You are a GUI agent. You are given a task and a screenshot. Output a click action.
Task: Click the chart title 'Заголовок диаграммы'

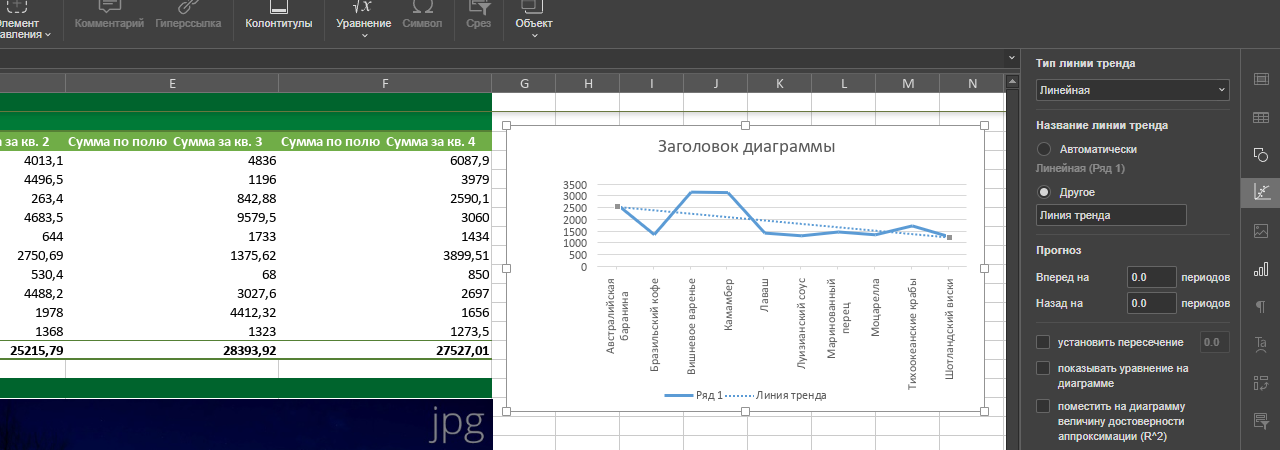(745, 147)
